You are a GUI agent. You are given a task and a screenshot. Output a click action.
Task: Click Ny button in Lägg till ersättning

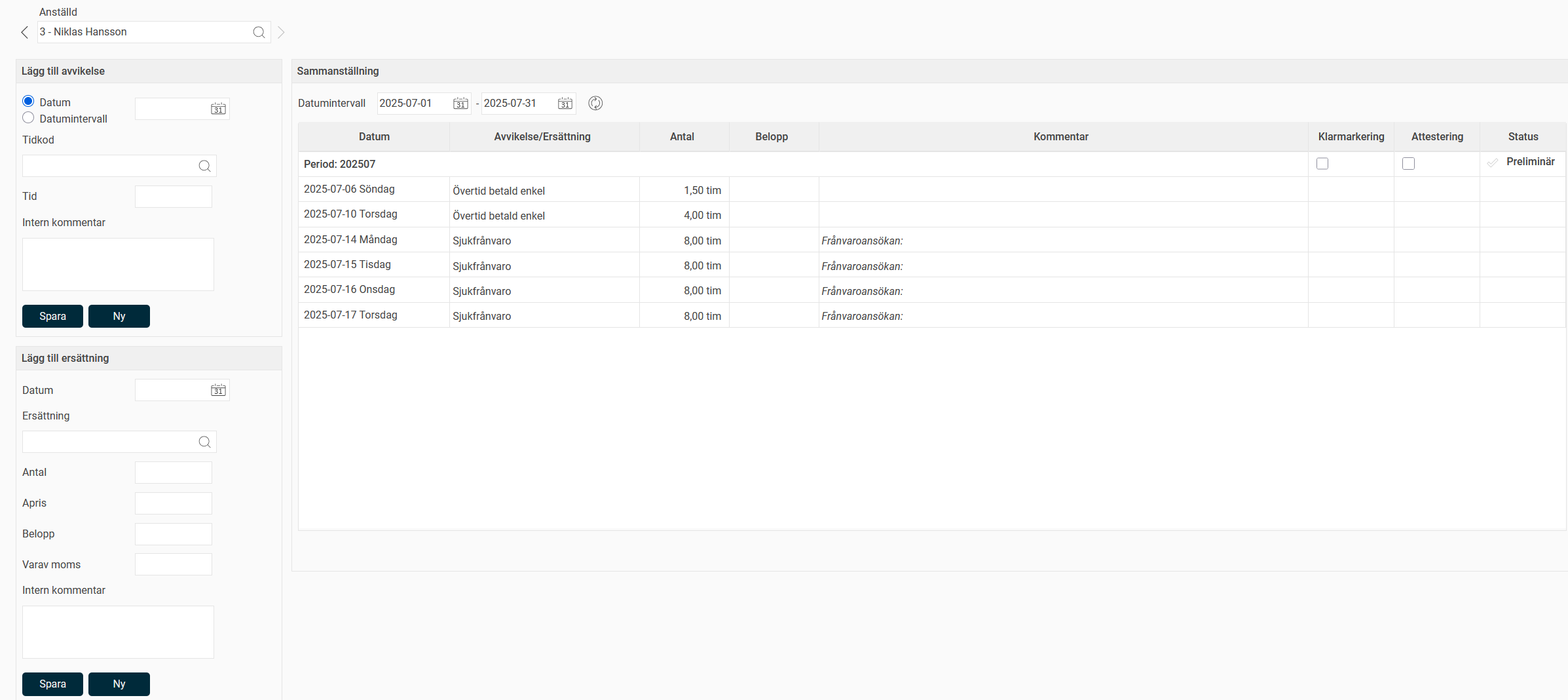(119, 684)
